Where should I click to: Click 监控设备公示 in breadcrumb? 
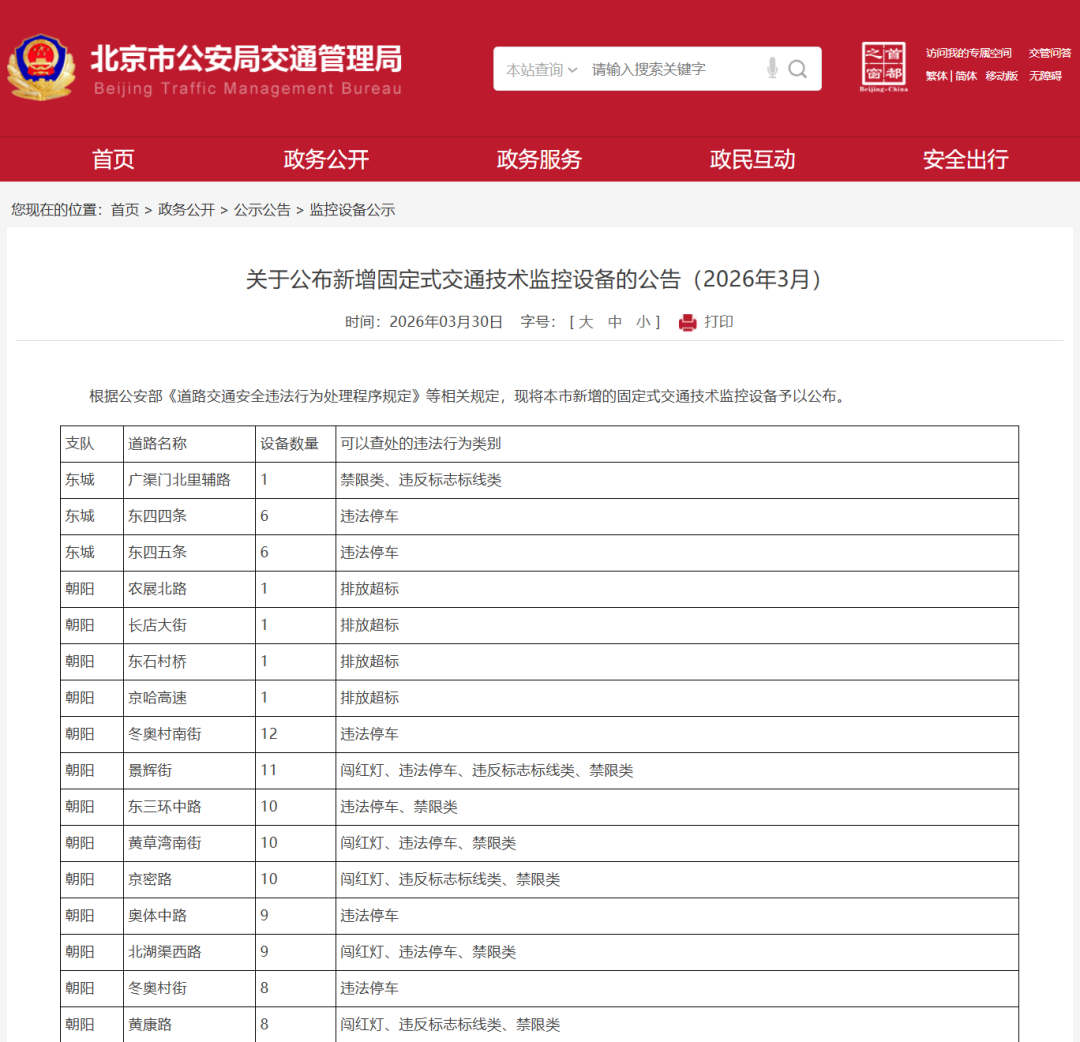(x=352, y=210)
